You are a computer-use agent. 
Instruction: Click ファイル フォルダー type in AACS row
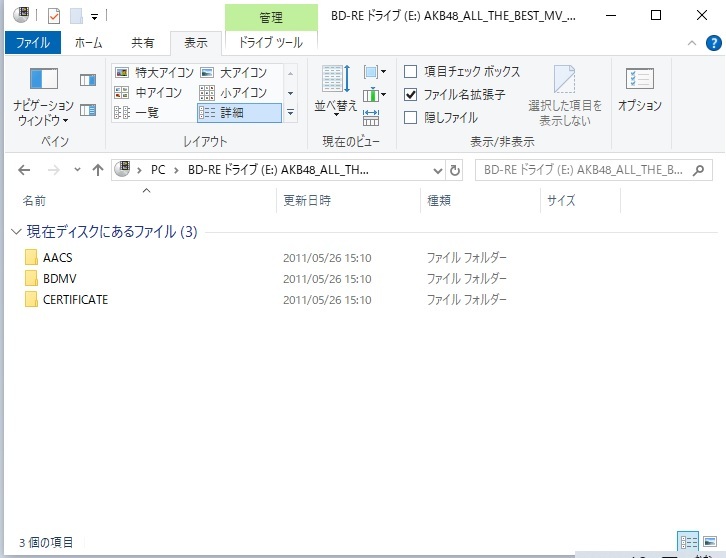coord(466,257)
